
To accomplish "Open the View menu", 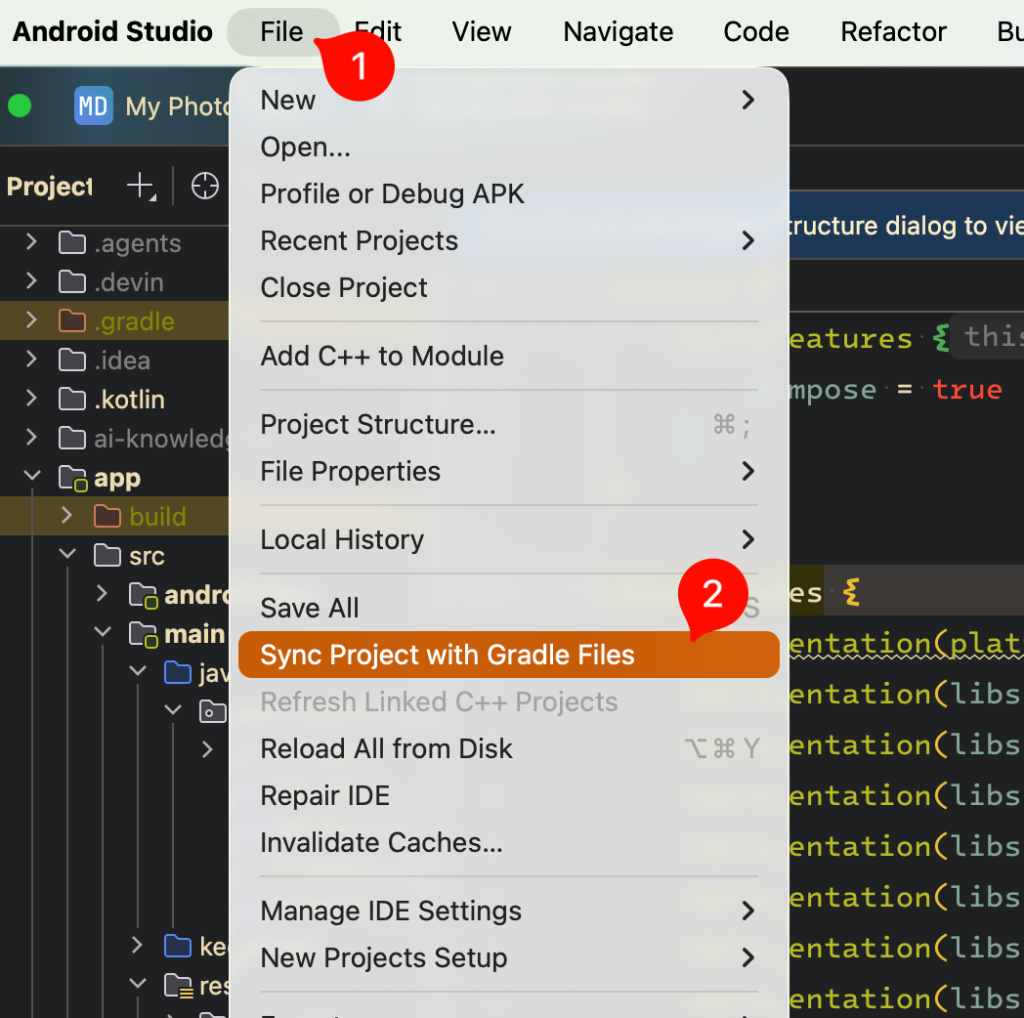I will pos(481,31).
